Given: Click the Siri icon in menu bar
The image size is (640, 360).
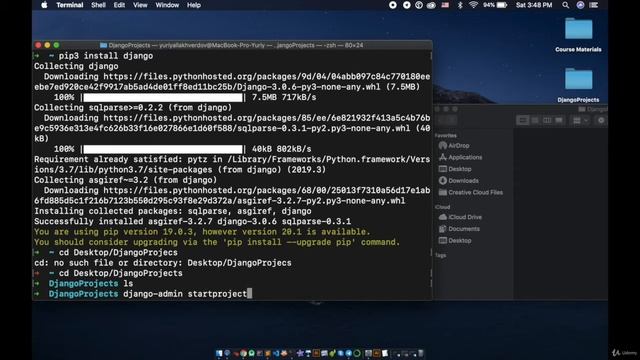Looking at the screenshot, I should coord(580,5).
